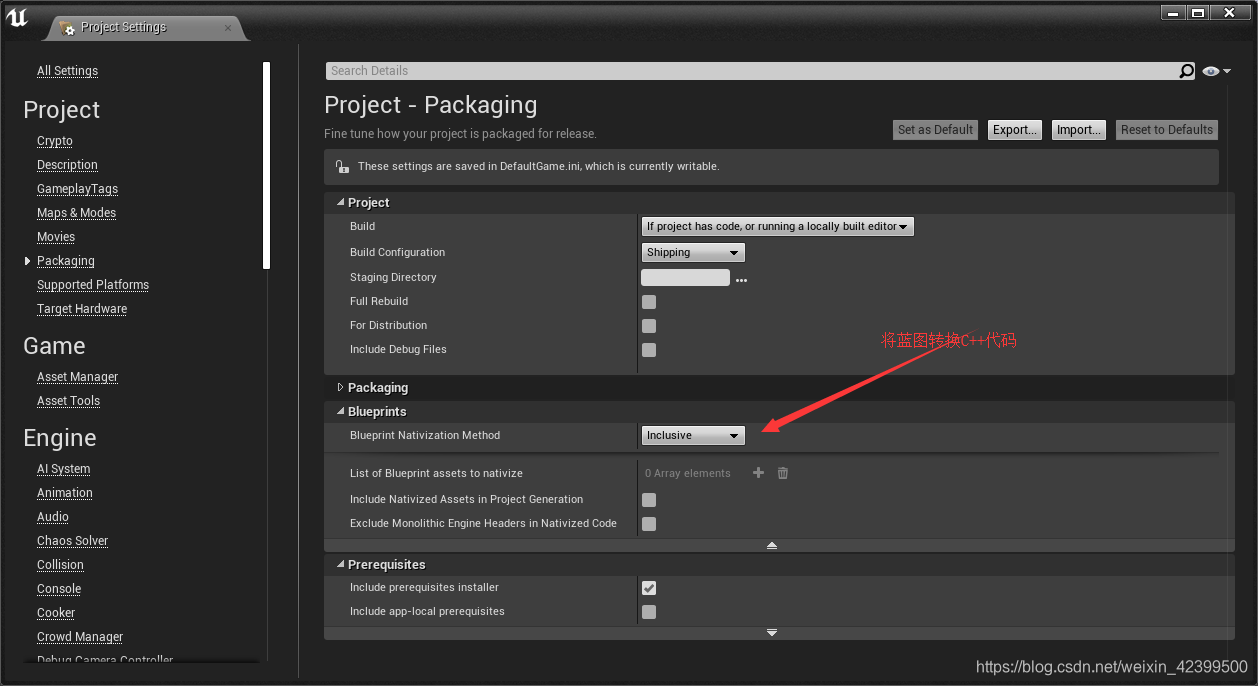Collapse the Prerequisites section
1258x686 pixels.
[340, 565]
